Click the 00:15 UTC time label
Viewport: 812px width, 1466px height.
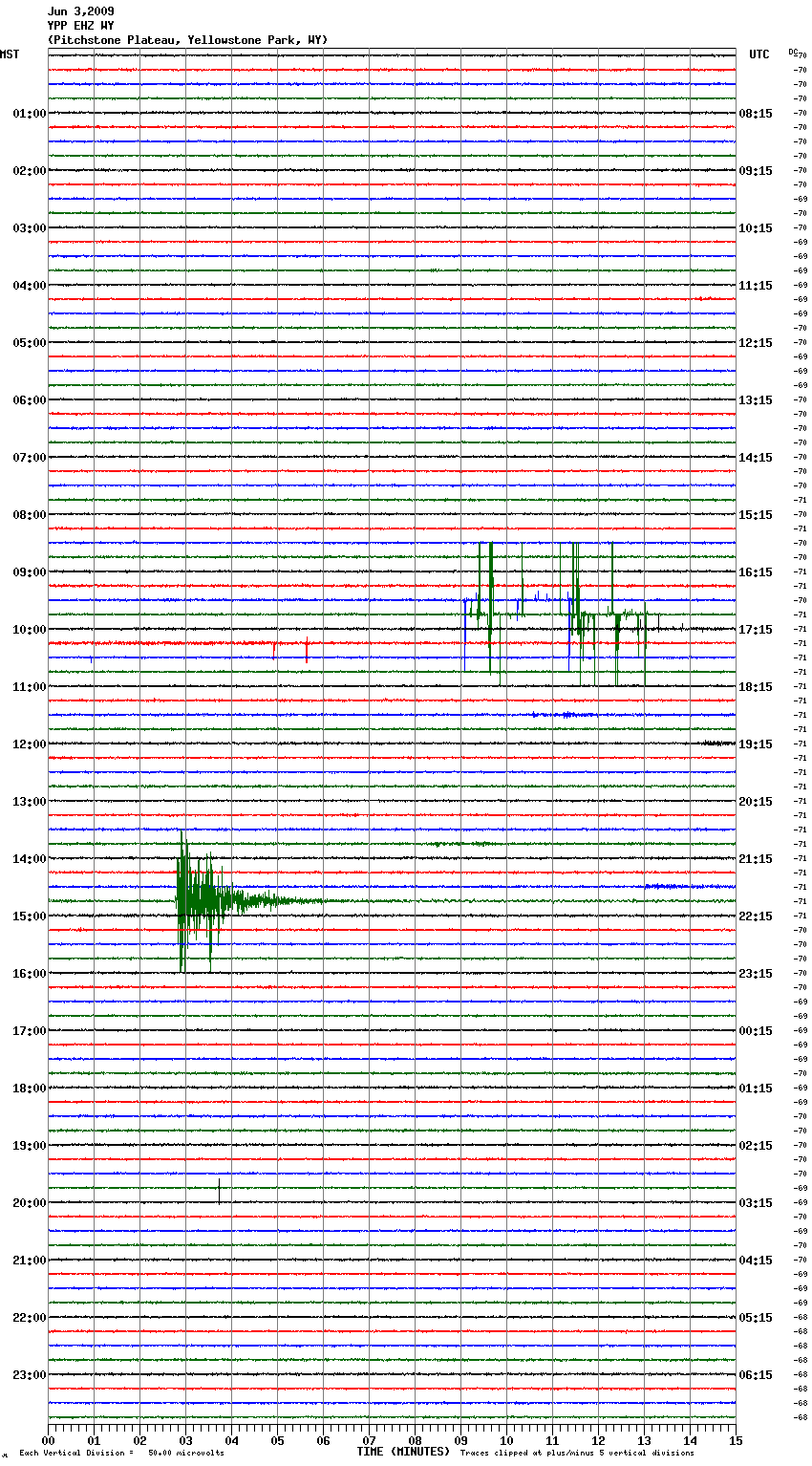pyautogui.click(x=756, y=1031)
